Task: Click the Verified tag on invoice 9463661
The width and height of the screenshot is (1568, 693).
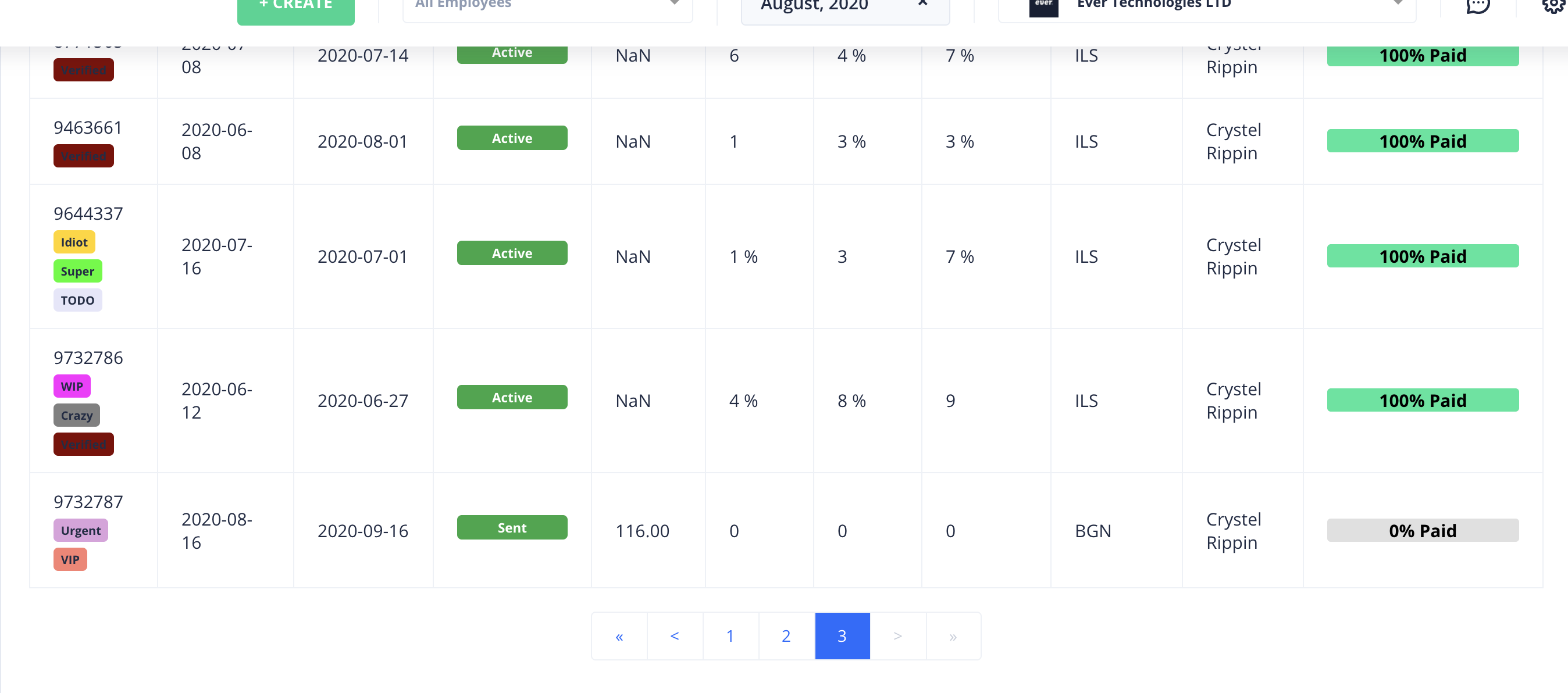Action: [83, 156]
